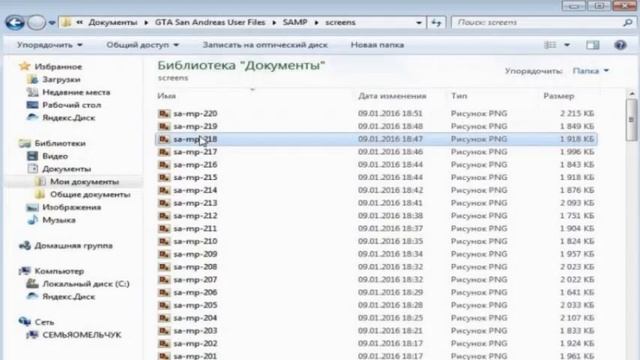The image size is (640, 360).
Task: Click the change view icon
Action: tap(550, 45)
